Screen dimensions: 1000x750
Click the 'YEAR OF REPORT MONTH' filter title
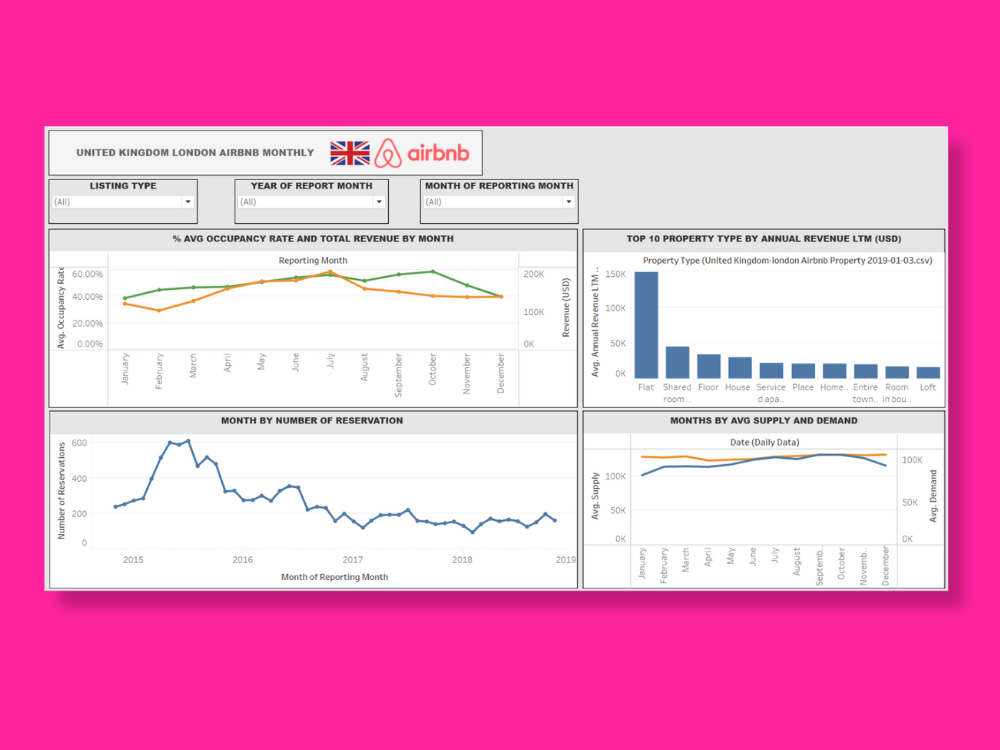(x=311, y=186)
